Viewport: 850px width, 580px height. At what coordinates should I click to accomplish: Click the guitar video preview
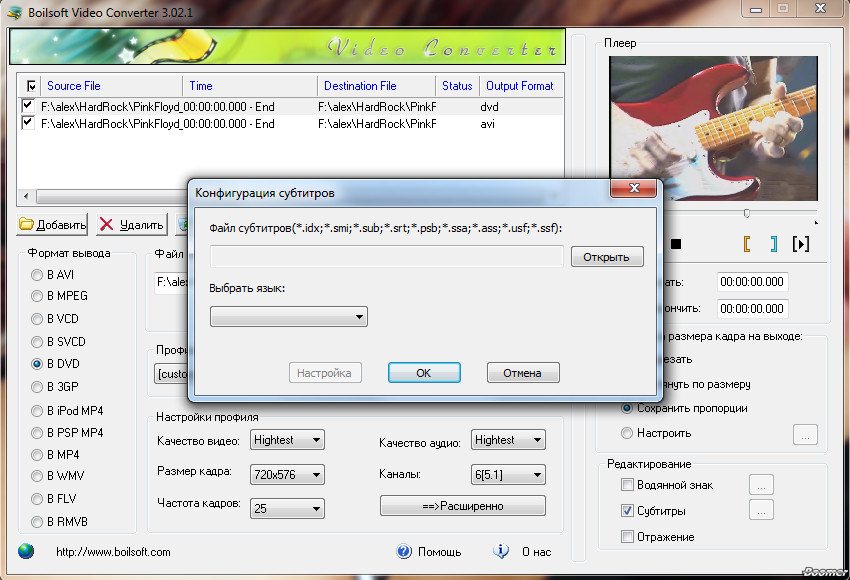coord(713,128)
